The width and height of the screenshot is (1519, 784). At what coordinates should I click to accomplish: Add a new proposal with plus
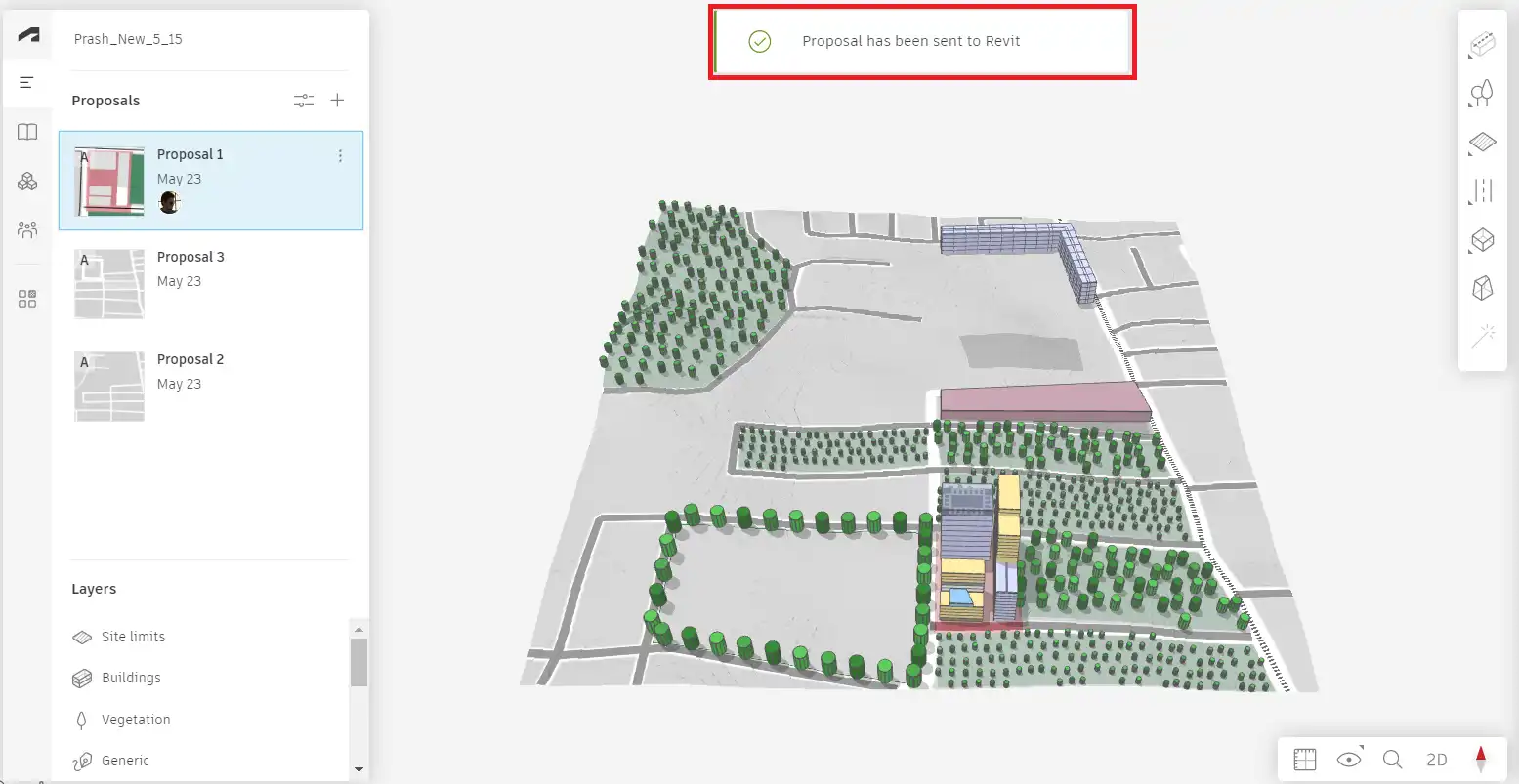(x=337, y=101)
